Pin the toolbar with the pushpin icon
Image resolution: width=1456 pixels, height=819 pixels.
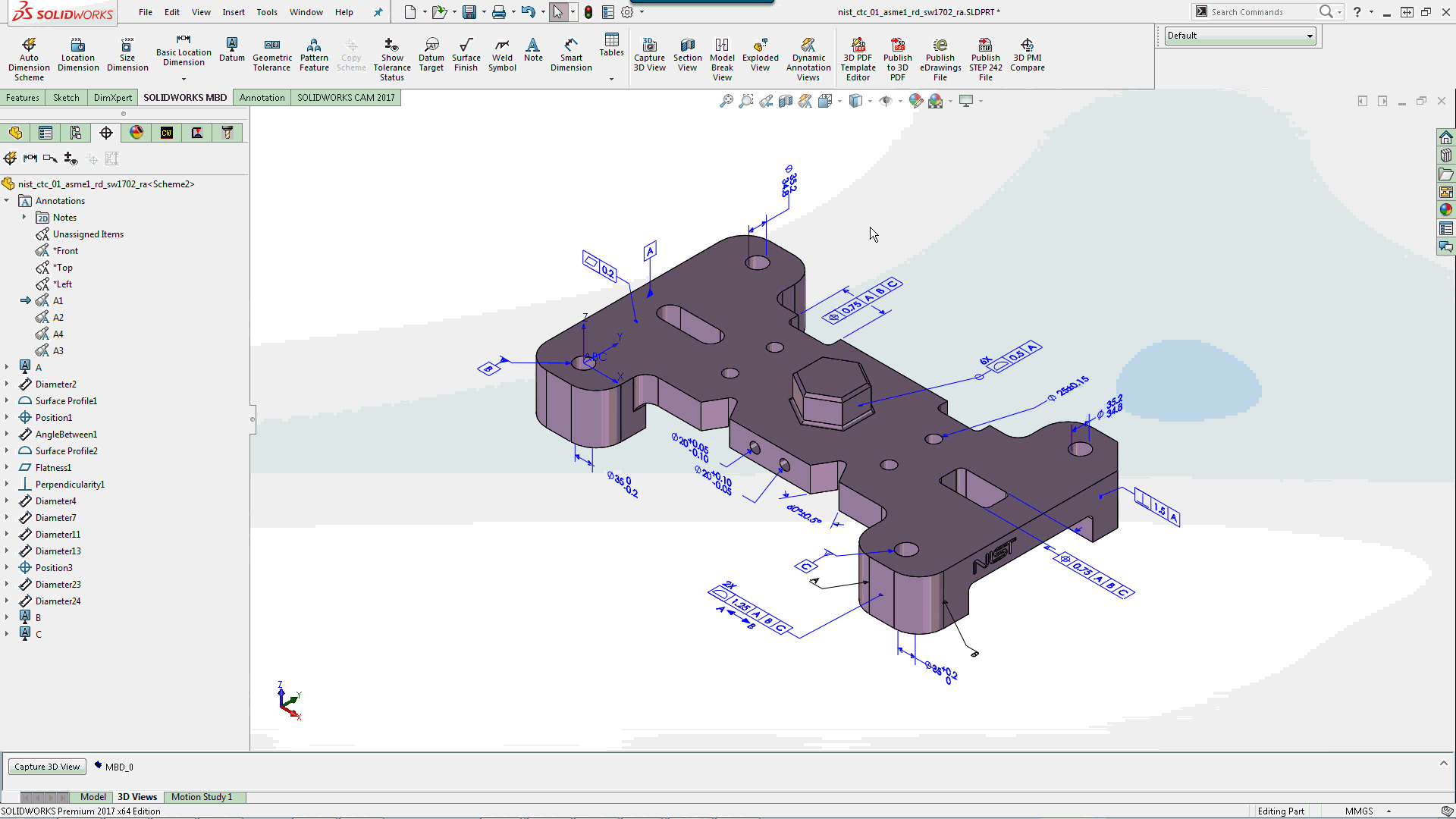(377, 12)
